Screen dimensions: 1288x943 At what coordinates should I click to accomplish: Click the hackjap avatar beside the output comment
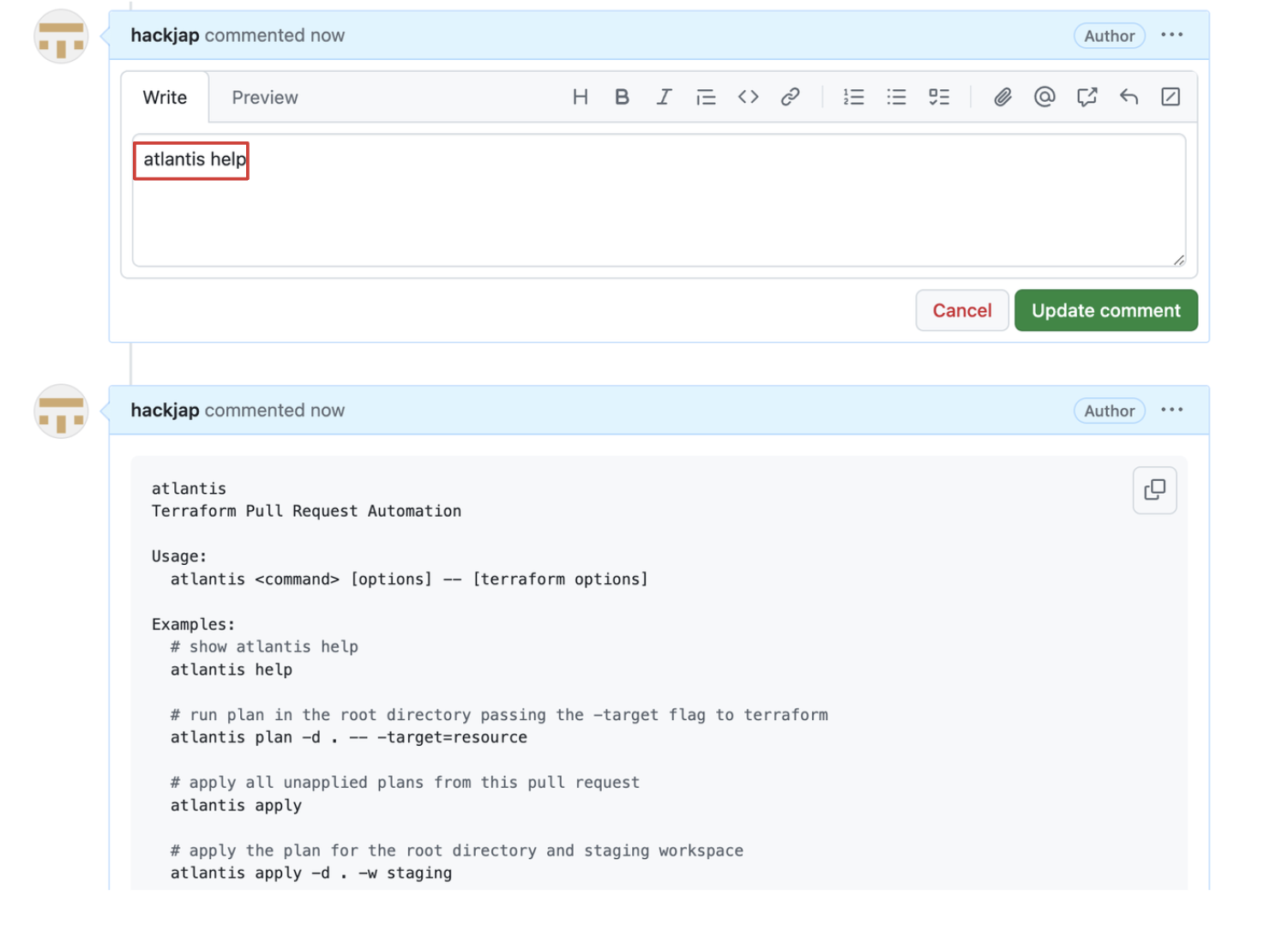(61, 411)
